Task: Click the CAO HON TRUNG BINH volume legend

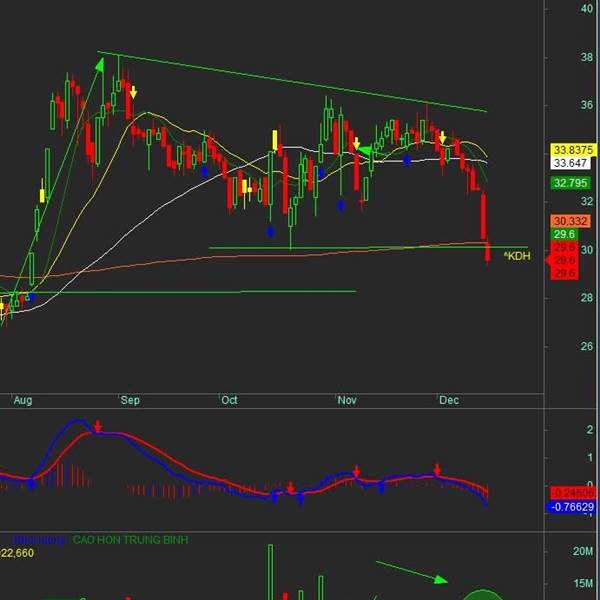Action: click(130, 540)
